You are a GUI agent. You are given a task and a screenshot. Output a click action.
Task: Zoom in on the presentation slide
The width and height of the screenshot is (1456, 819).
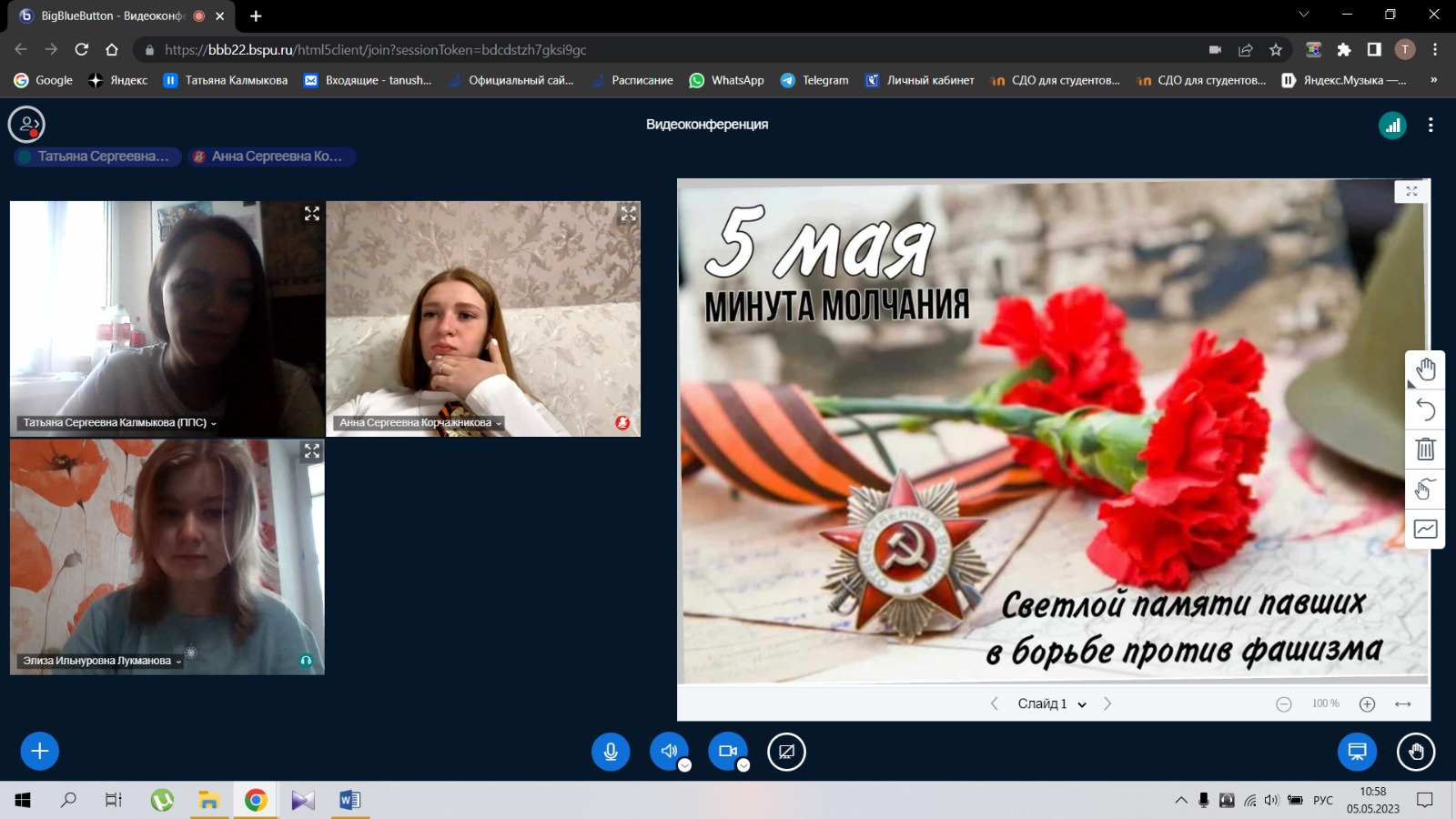coord(1367,703)
